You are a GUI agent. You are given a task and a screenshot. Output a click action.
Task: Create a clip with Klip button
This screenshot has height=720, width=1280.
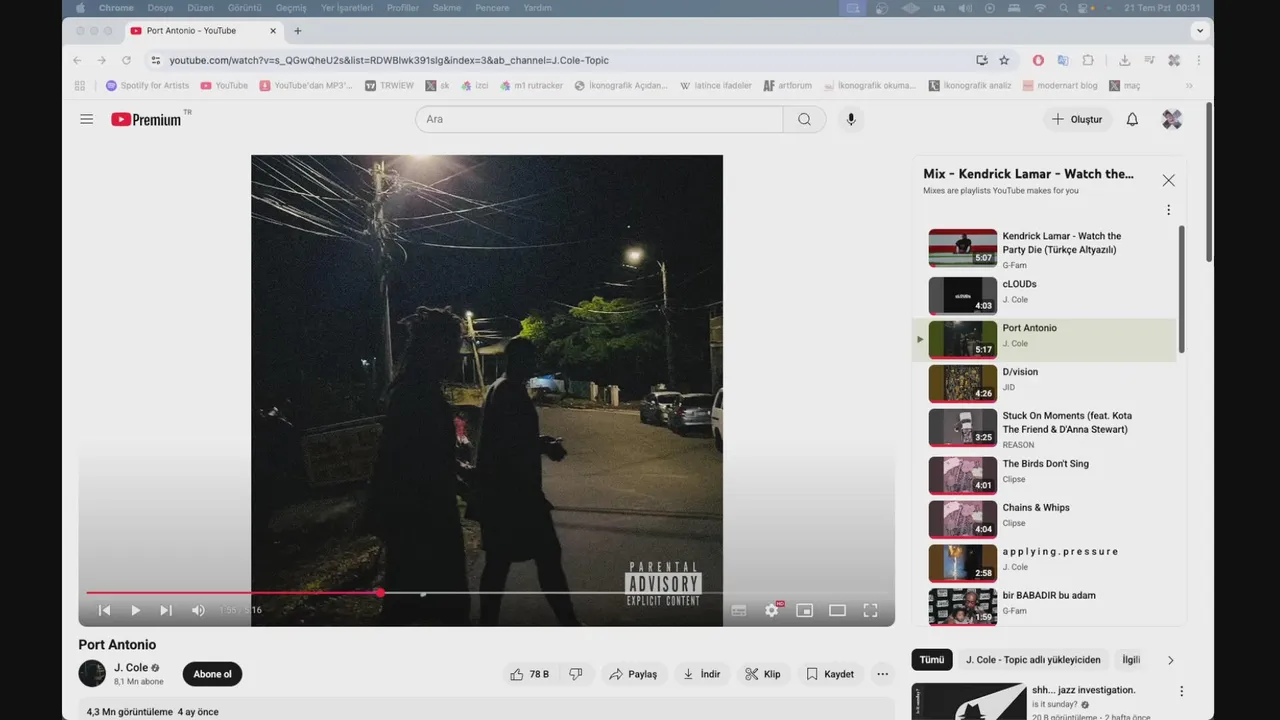pyautogui.click(x=763, y=674)
